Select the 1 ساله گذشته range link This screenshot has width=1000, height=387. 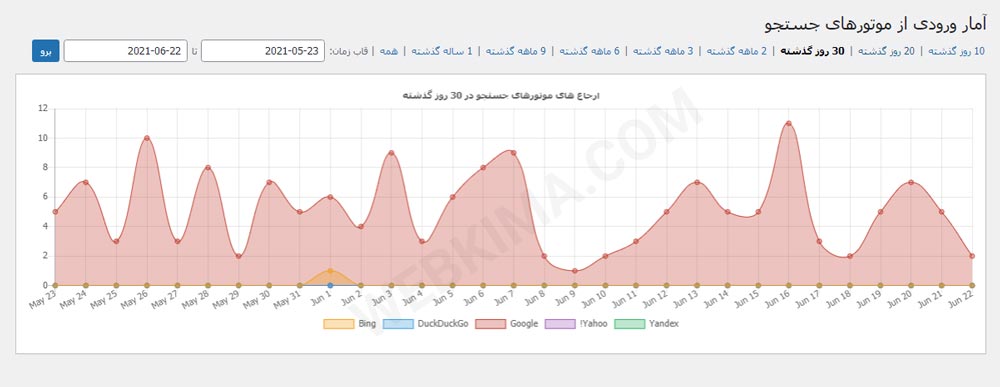[x=442, y=51]
